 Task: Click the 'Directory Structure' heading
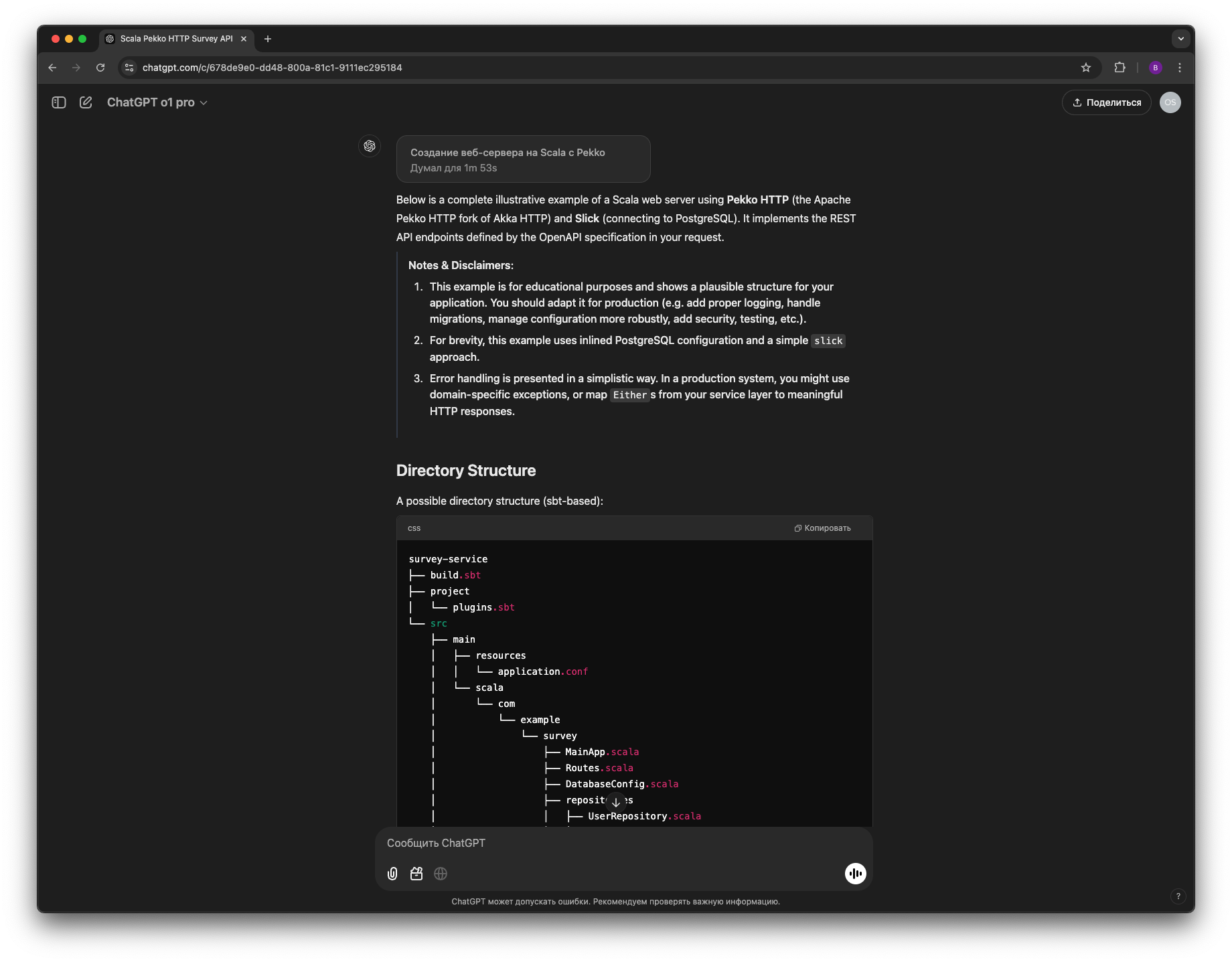coord(466,471)
